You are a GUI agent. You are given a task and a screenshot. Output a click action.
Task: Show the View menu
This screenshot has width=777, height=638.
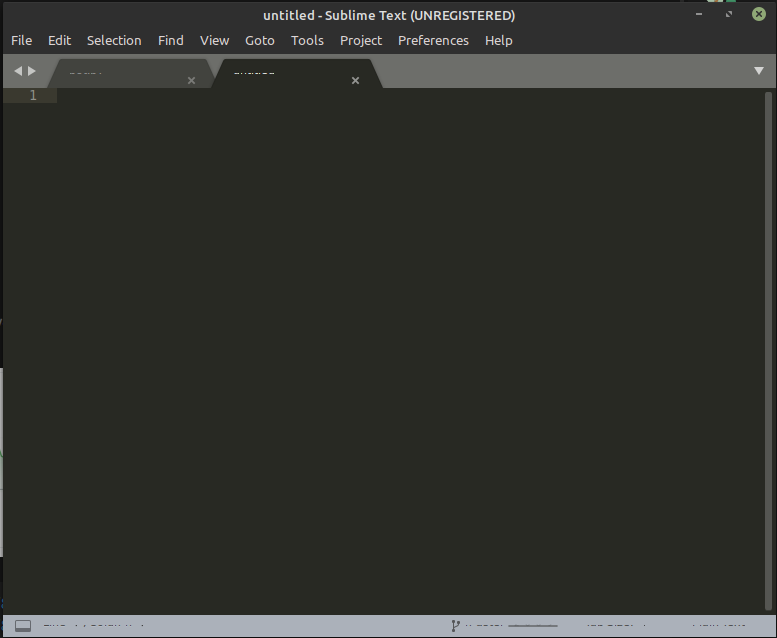214,40
